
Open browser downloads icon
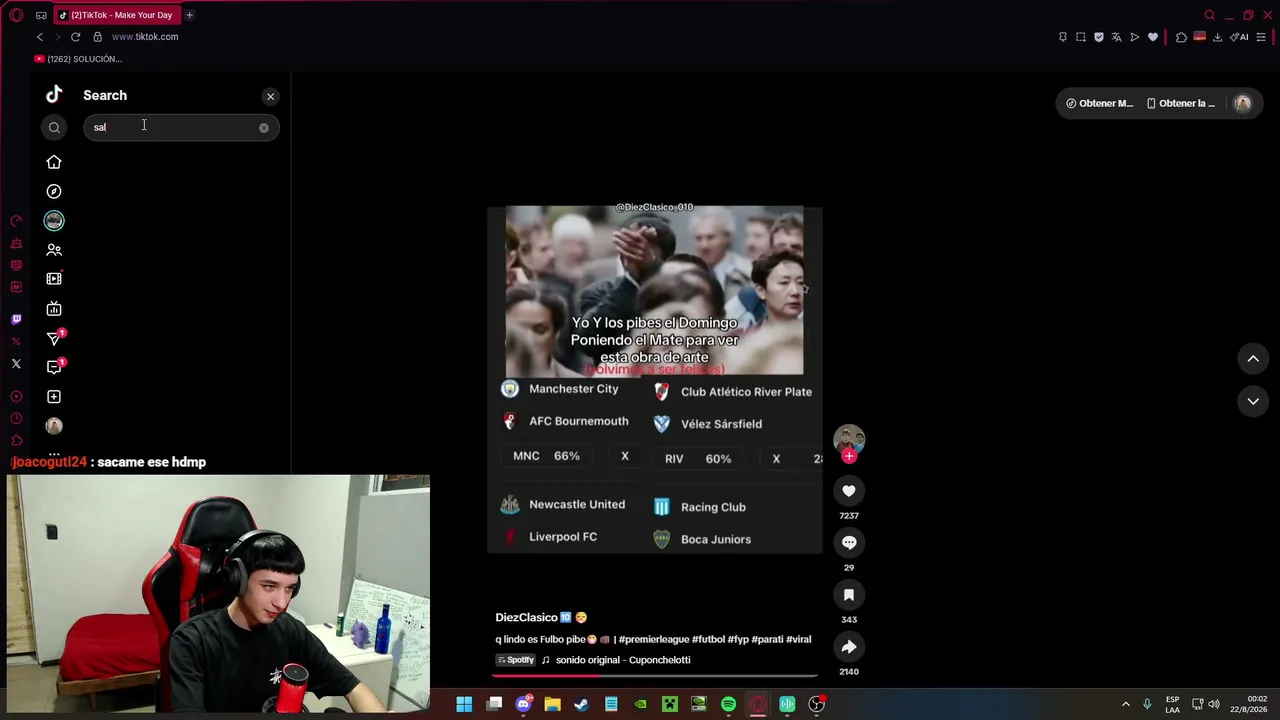[x=1217, y=37]
